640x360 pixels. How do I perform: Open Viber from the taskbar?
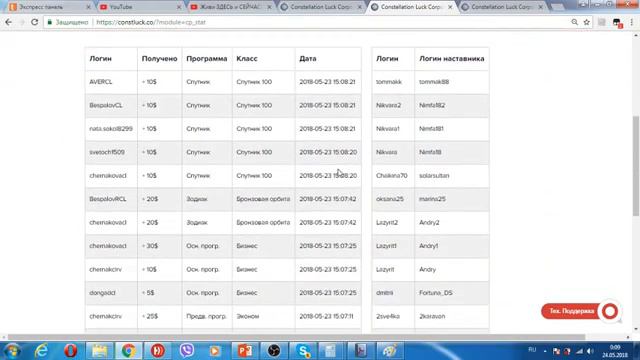(x=187, y=351)
